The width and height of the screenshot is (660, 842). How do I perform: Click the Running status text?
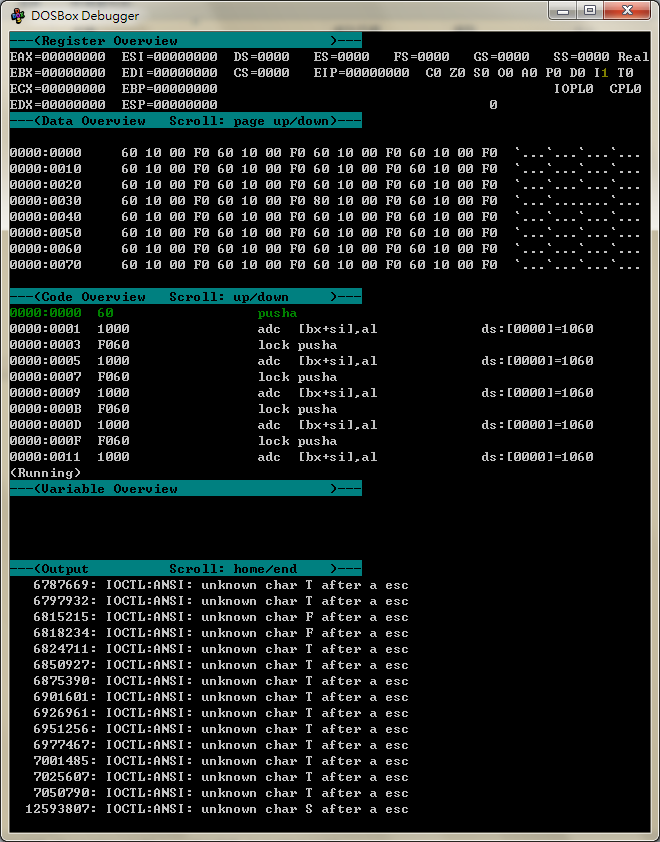pyautogui.click(x=45, y=473)
